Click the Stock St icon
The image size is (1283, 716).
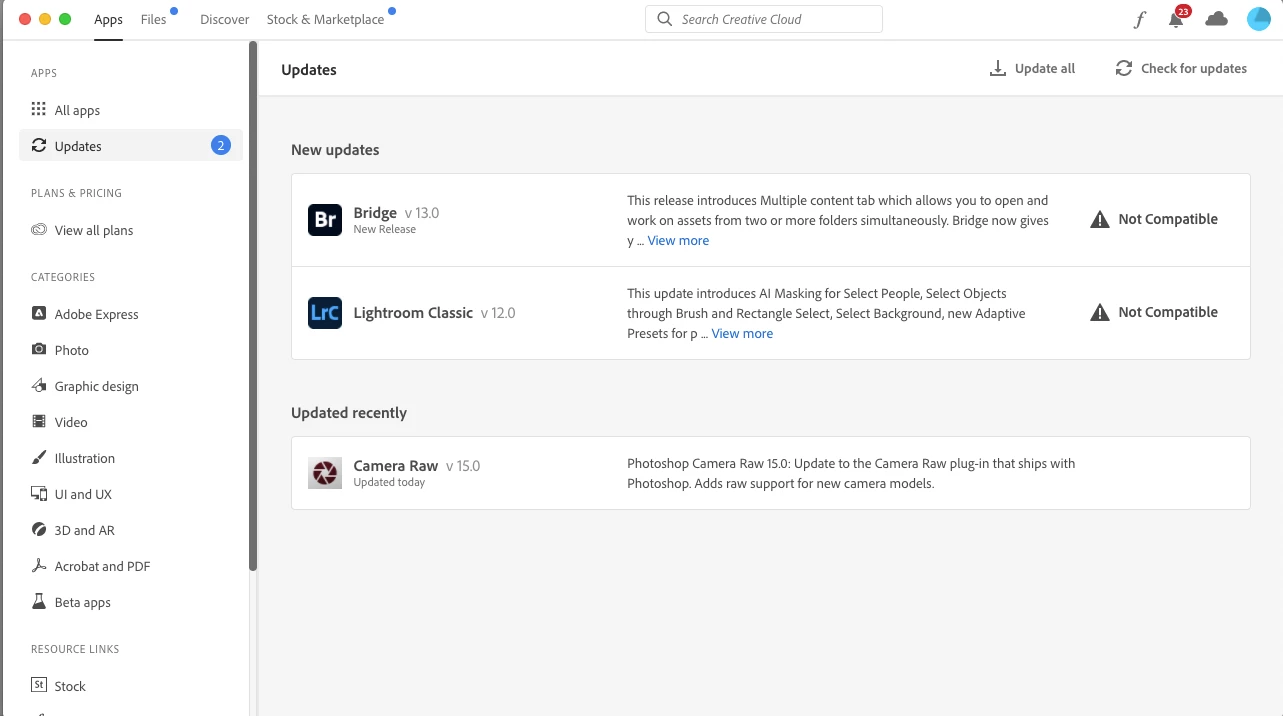point(39,686)
